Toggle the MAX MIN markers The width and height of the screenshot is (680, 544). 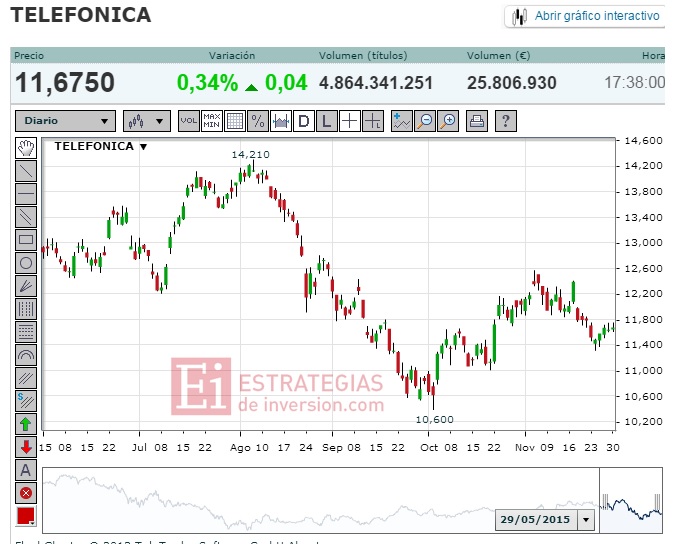coord(212,121)
